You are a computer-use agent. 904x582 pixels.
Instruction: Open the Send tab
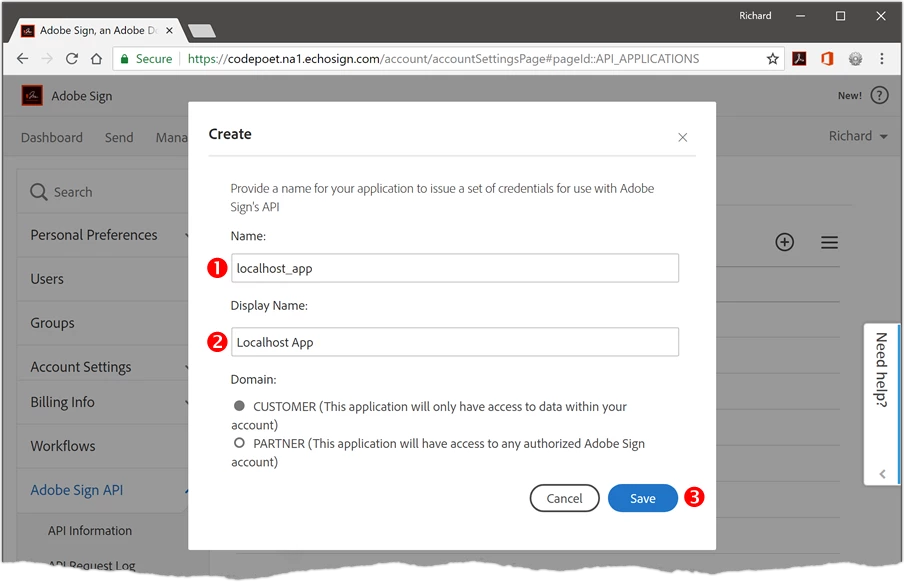(x=119, y=137)
